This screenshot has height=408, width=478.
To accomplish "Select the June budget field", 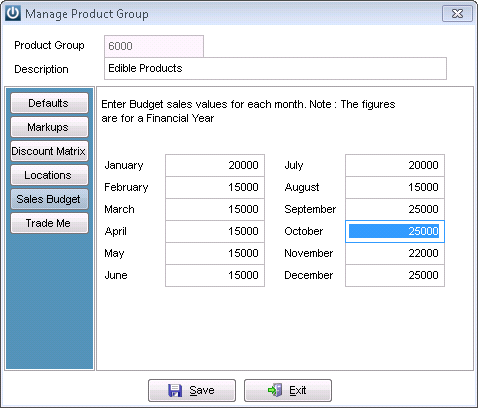I will (215, 275).
